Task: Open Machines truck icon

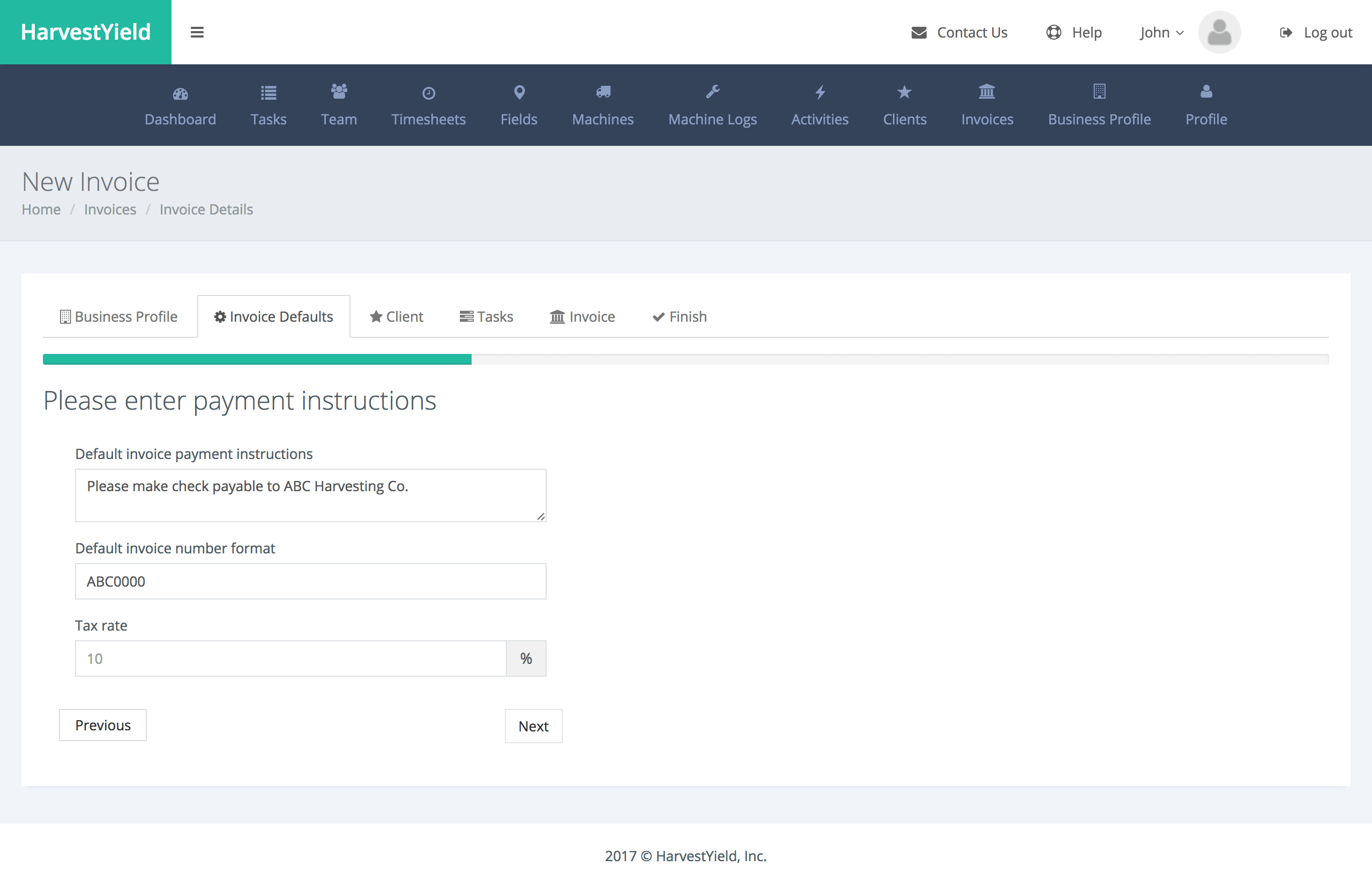Action: [603, 92]
